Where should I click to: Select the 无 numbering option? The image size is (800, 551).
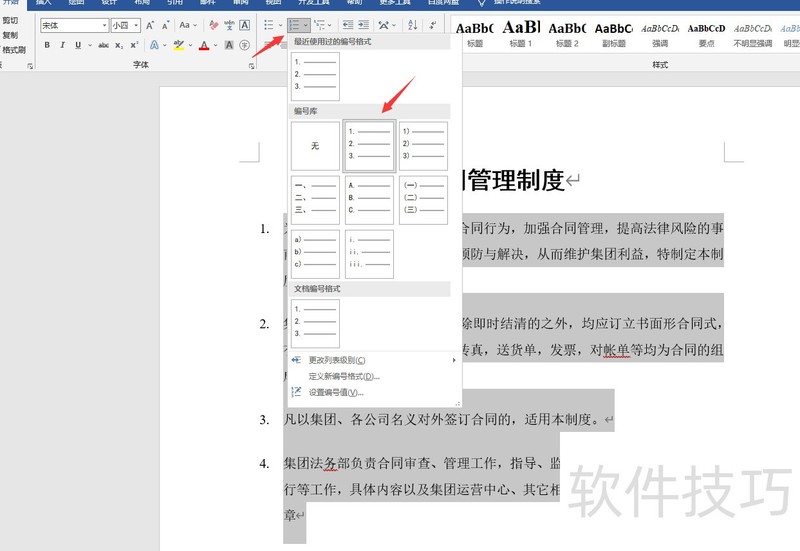click(x=315, y=146)
